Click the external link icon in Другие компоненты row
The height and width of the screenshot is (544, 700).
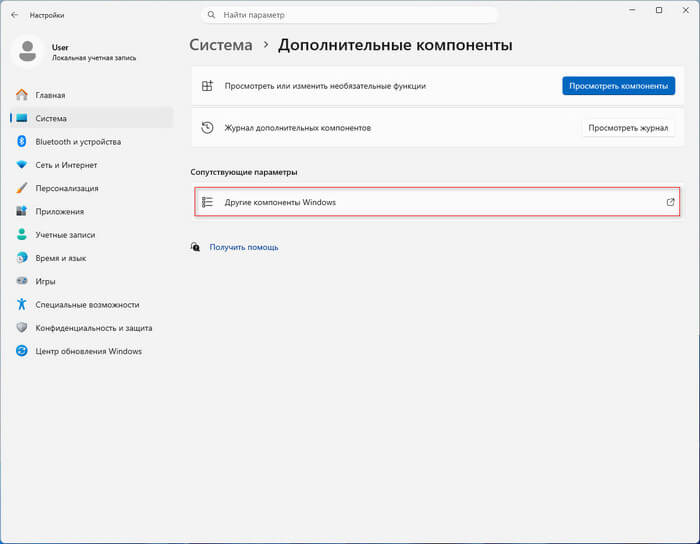point(670,202)
